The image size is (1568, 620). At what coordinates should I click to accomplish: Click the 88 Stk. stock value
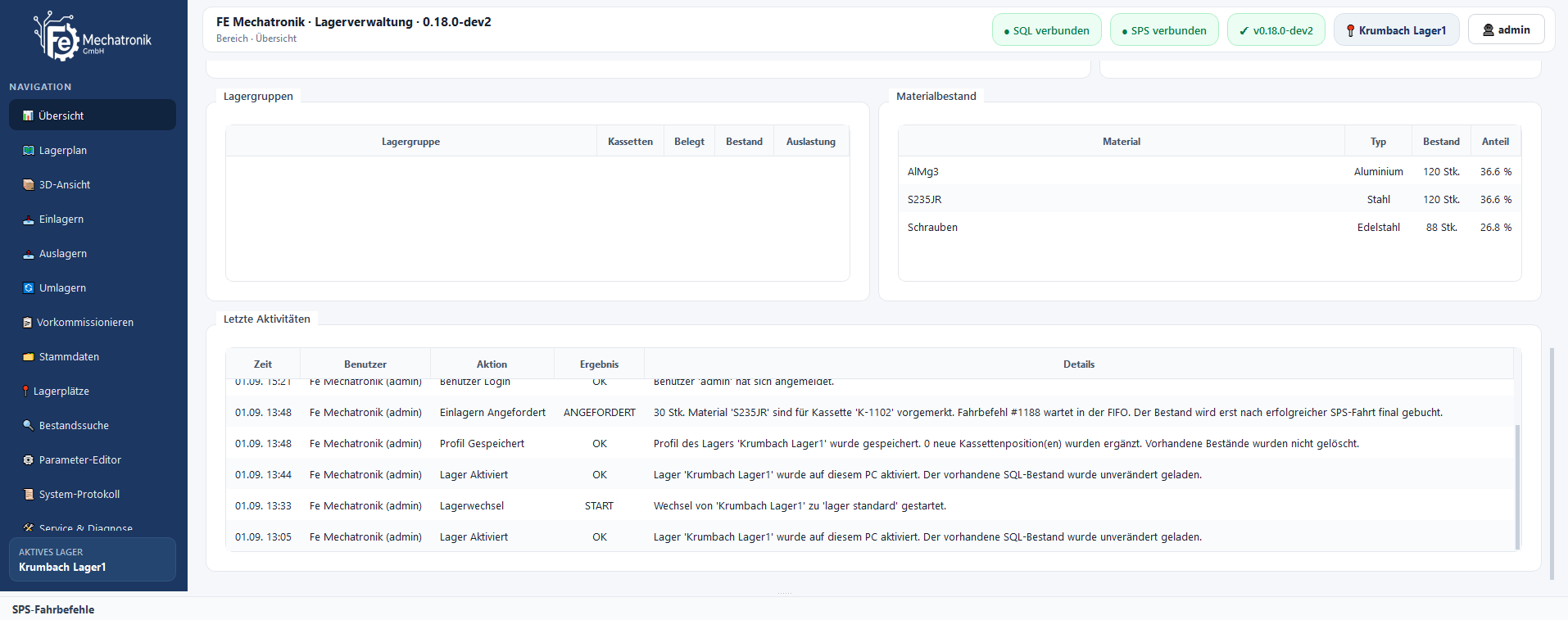(1442, 228)
